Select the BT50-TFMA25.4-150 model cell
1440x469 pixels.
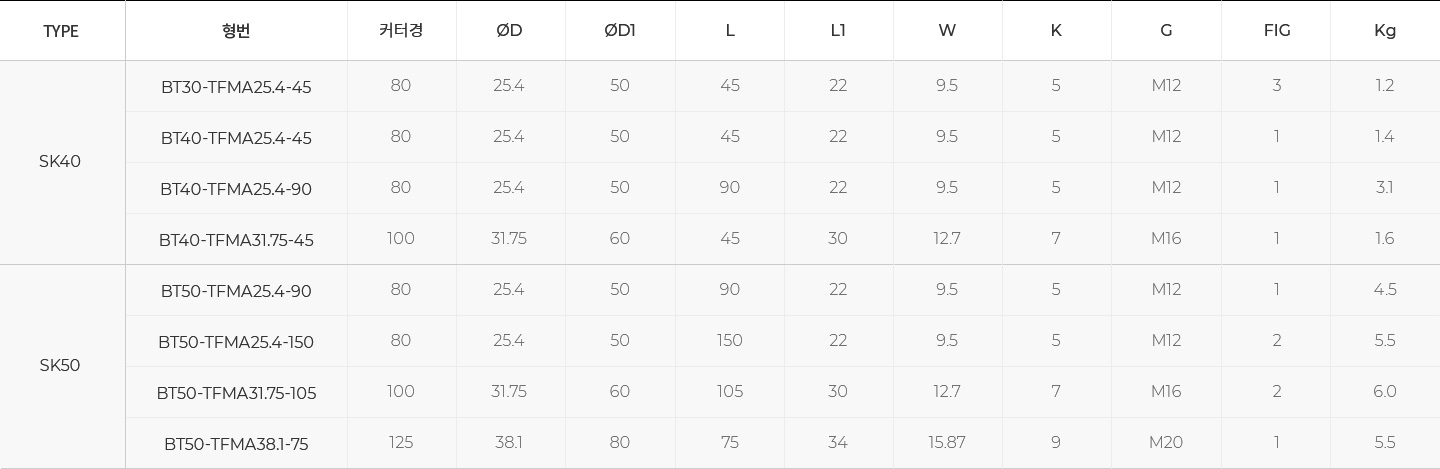click(236, 342)
